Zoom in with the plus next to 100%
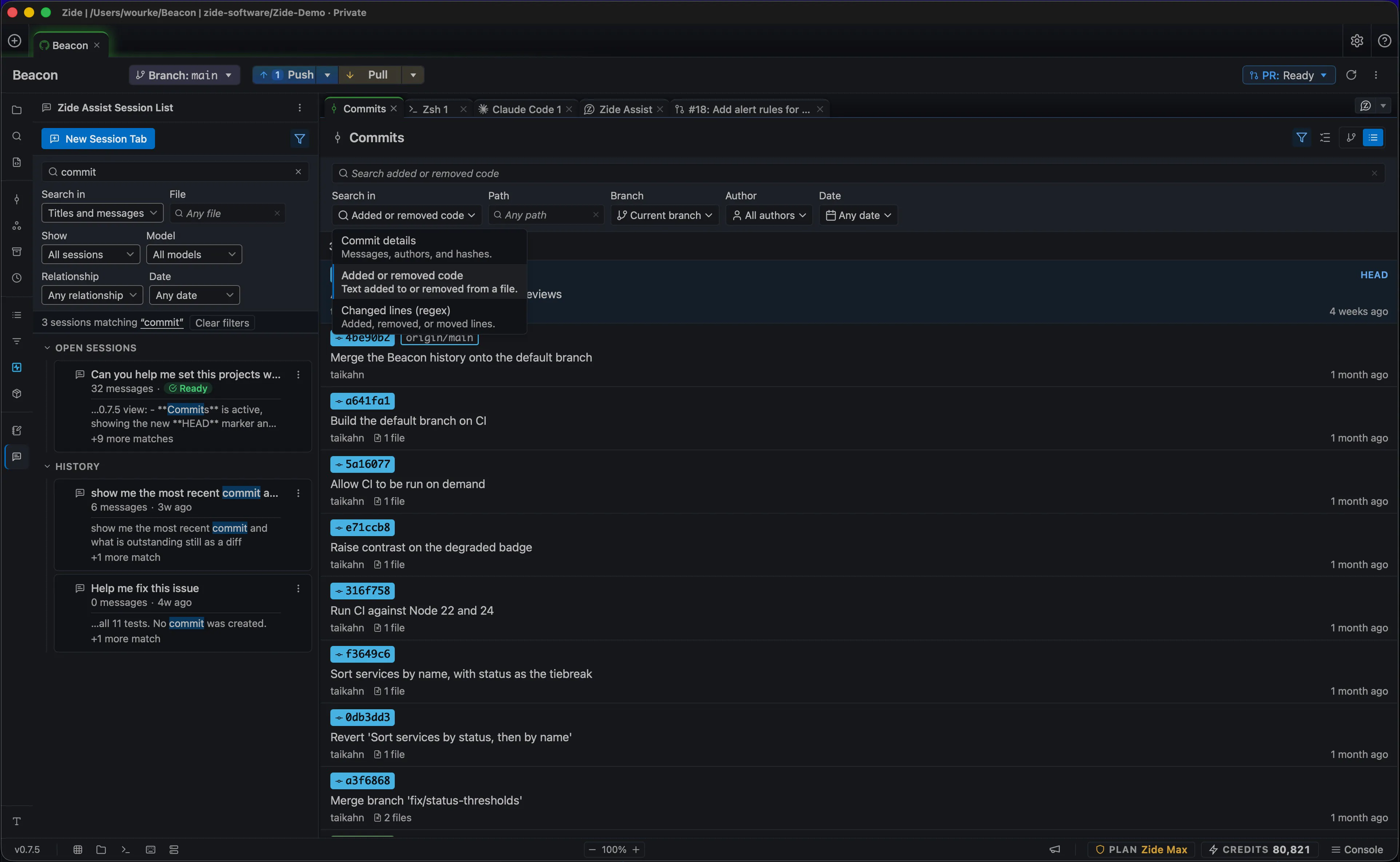Viewport: 1400px width, 862px height. click(x=636, y=850)
